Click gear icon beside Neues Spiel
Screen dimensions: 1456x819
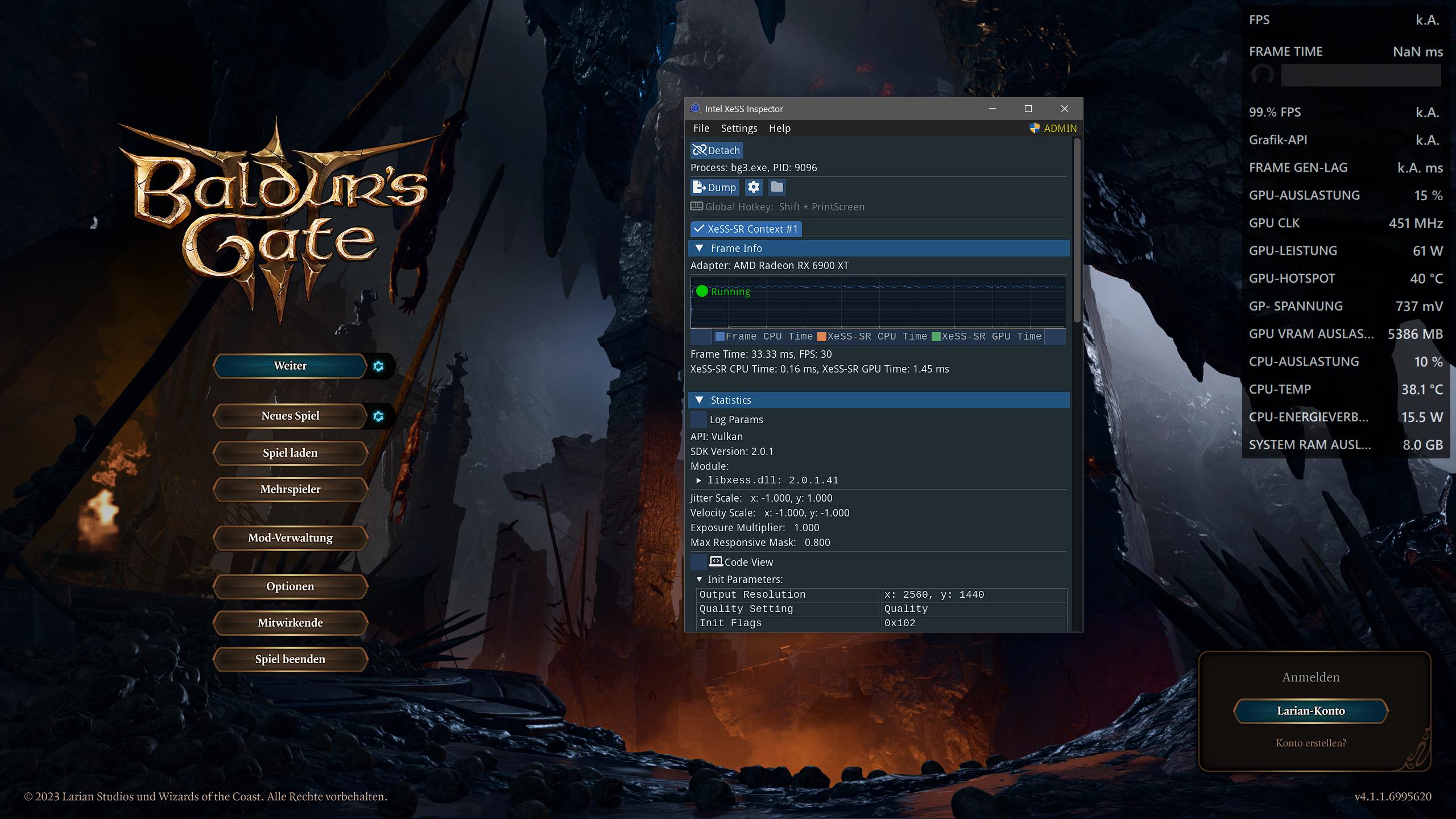[379, 416]
